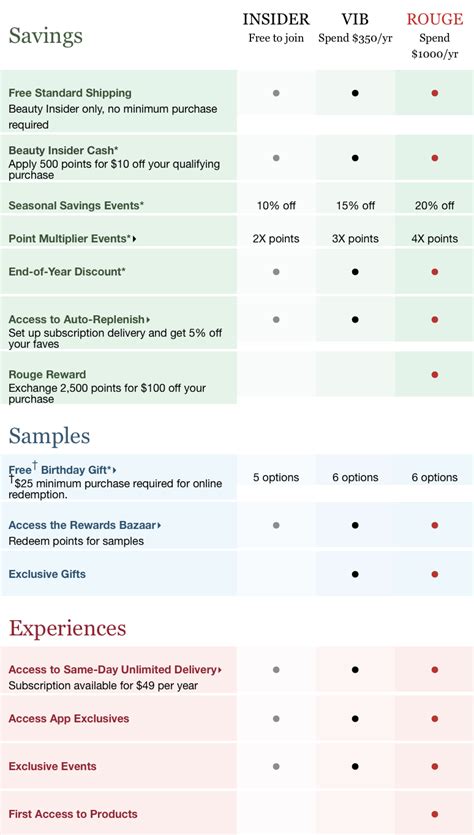Click the black VIB dot for Access App Exclusives
Viewport: 474px width, 835px height.
(x=355, y=718)
